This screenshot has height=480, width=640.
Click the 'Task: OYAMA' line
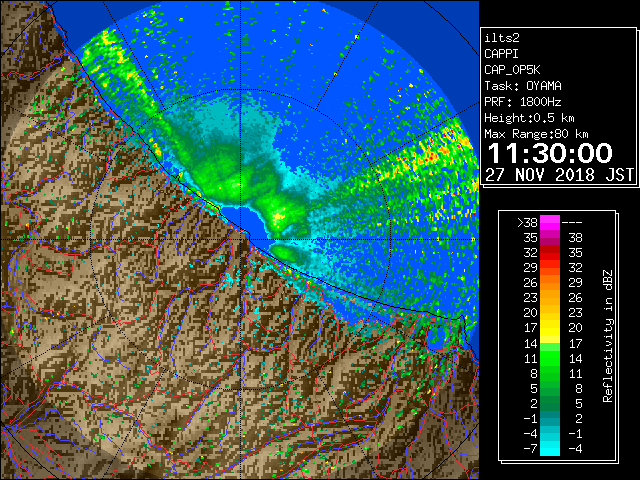523,86
